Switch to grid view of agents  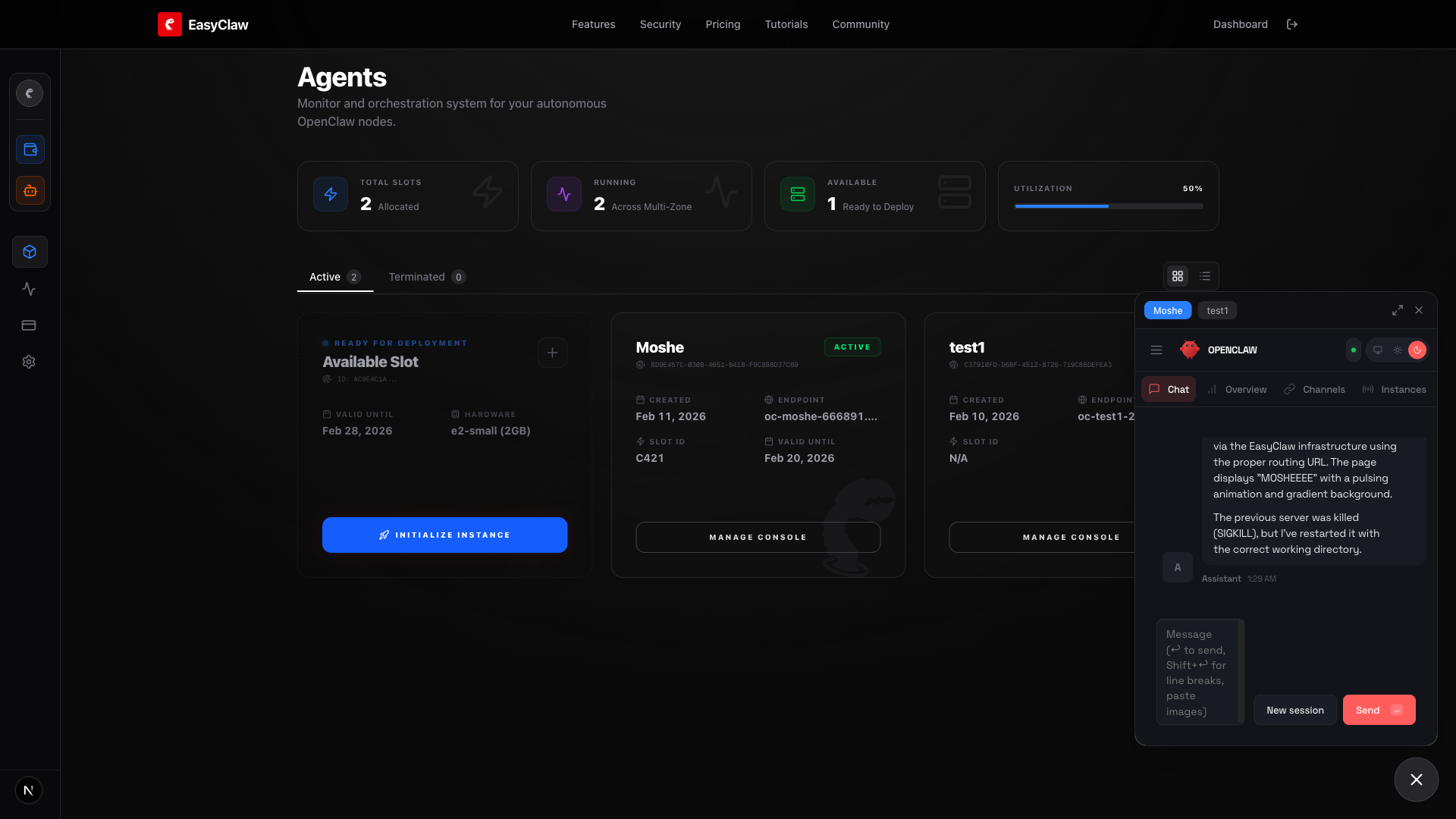pos(1178,276)
